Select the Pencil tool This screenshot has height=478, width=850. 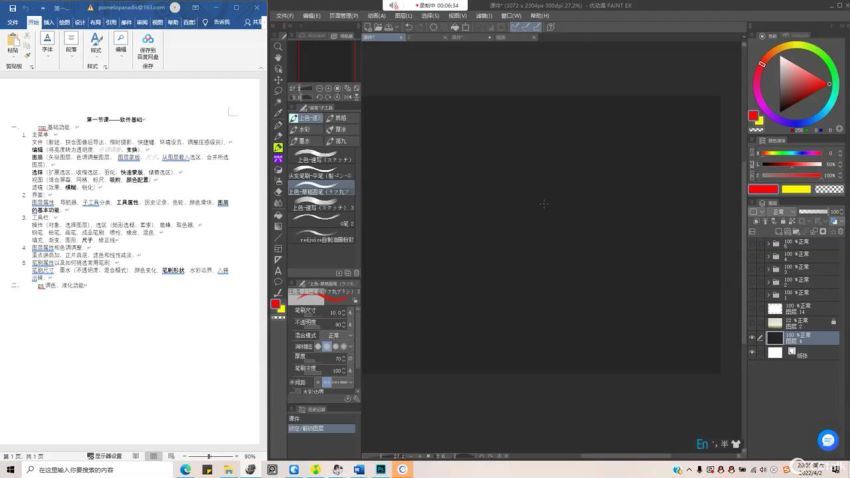click(278, 136)
